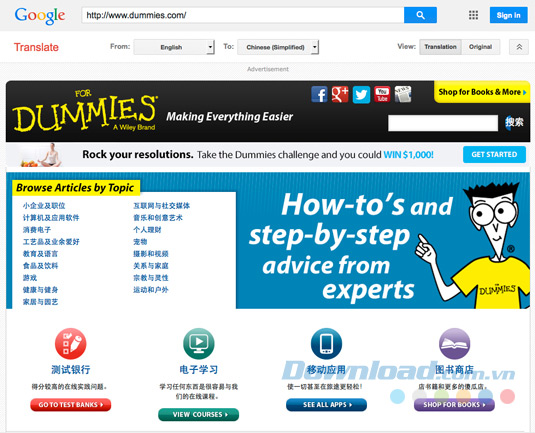
Task: Open the 工艺品及业余爱好 topic link
Action: pos(51,242)
